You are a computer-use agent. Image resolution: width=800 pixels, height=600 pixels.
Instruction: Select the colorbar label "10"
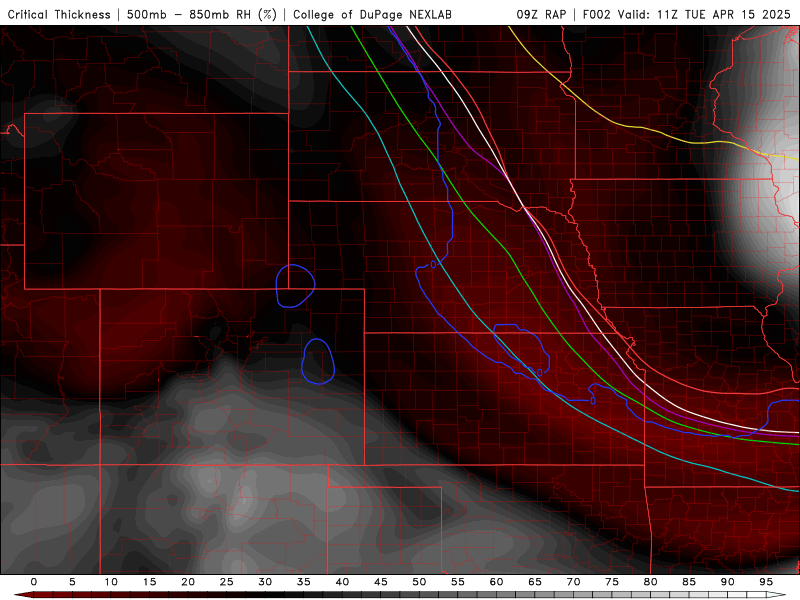(x=111, y=582)
